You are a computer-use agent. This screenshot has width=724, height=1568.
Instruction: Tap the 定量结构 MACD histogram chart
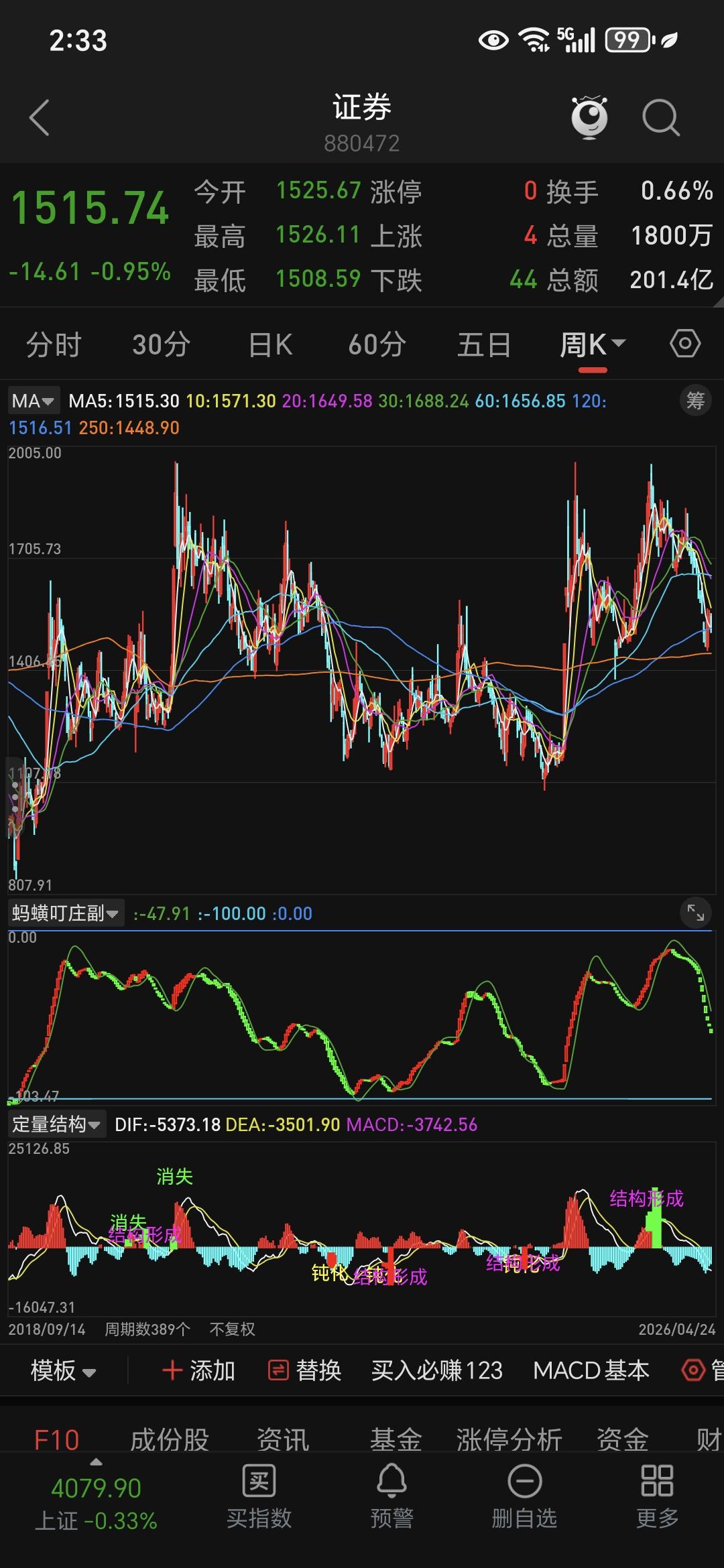point(362,1230)
